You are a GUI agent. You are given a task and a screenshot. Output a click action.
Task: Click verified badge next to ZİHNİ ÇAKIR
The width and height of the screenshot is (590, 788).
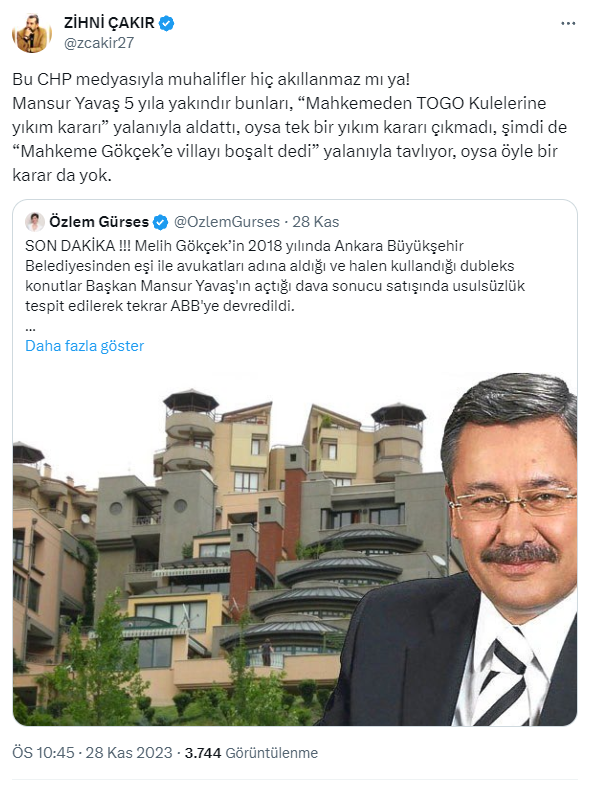tap(166, 23)
